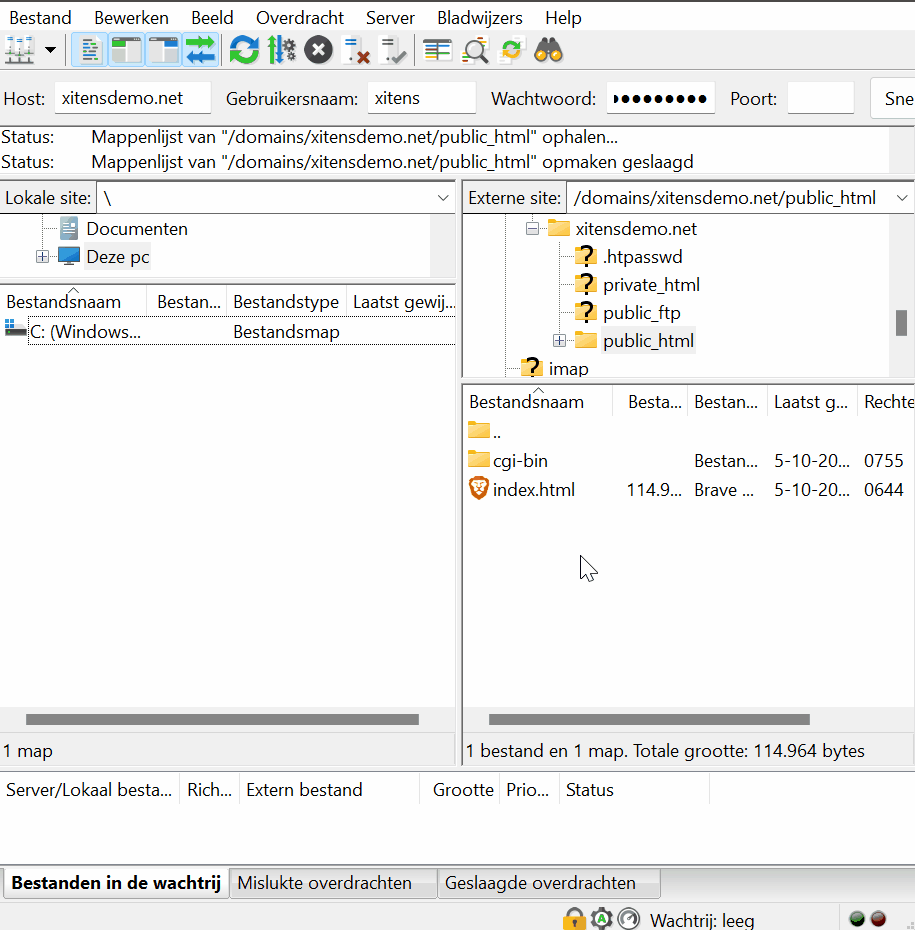
Task: Select .htpasswd in remote tree
Action: coord(642,257)
